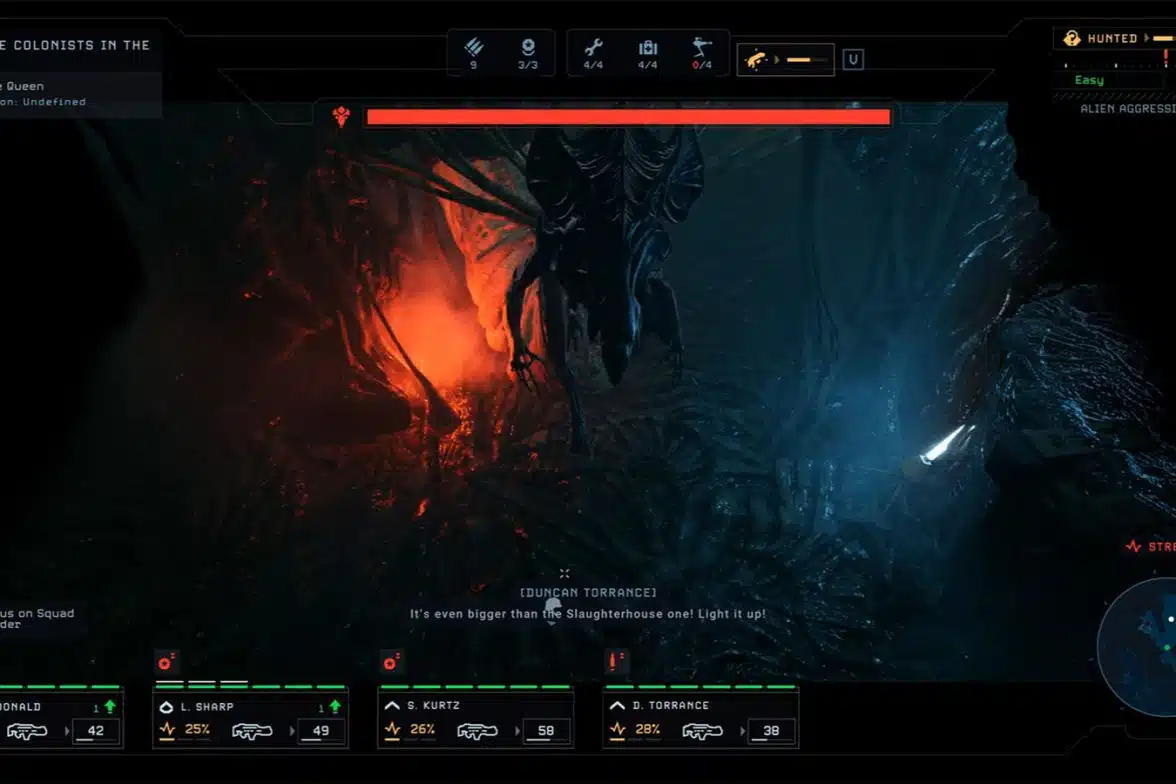Click the Easy difficulty label
This screenshot has width=1176, height=784.
[1089, 80]
